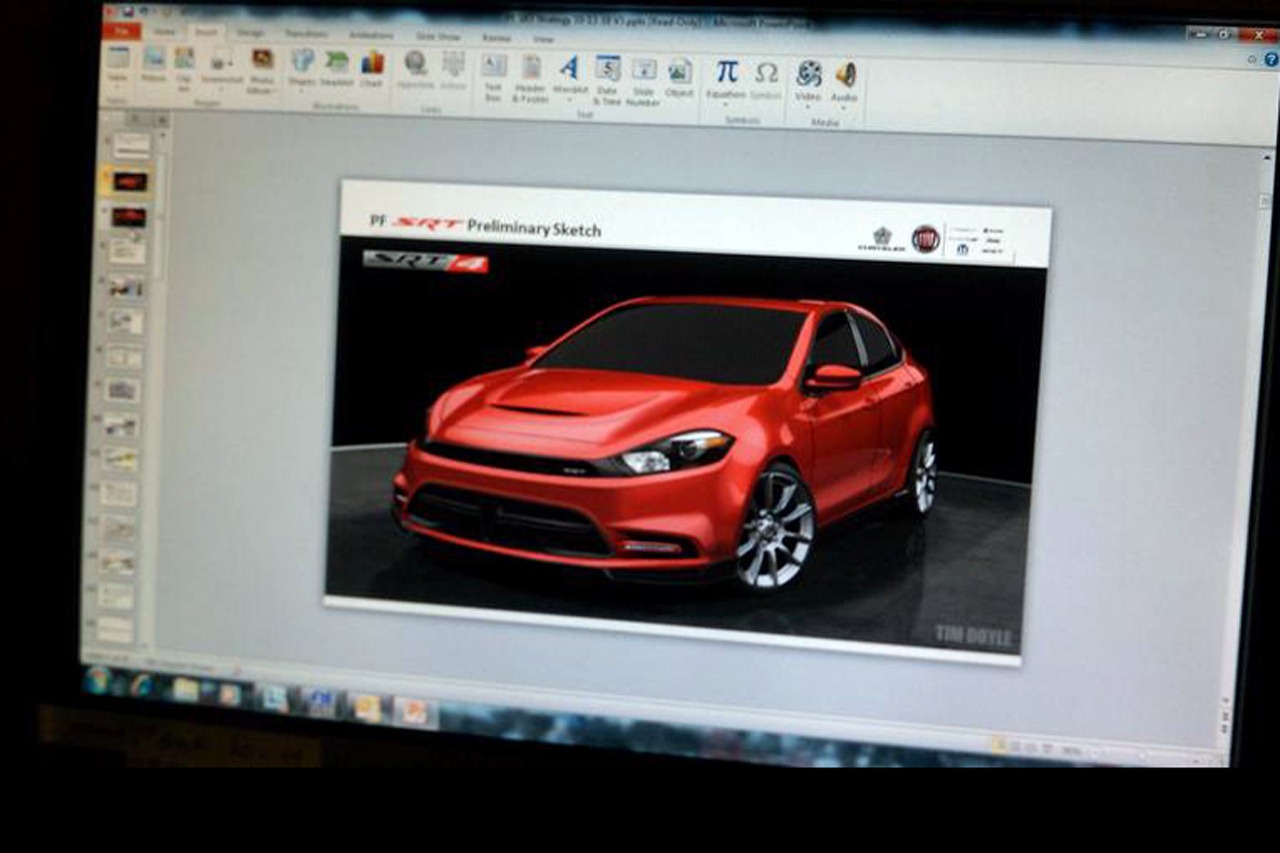
Task: Select the first slide thumbnail in the panel
Action: 131,146
